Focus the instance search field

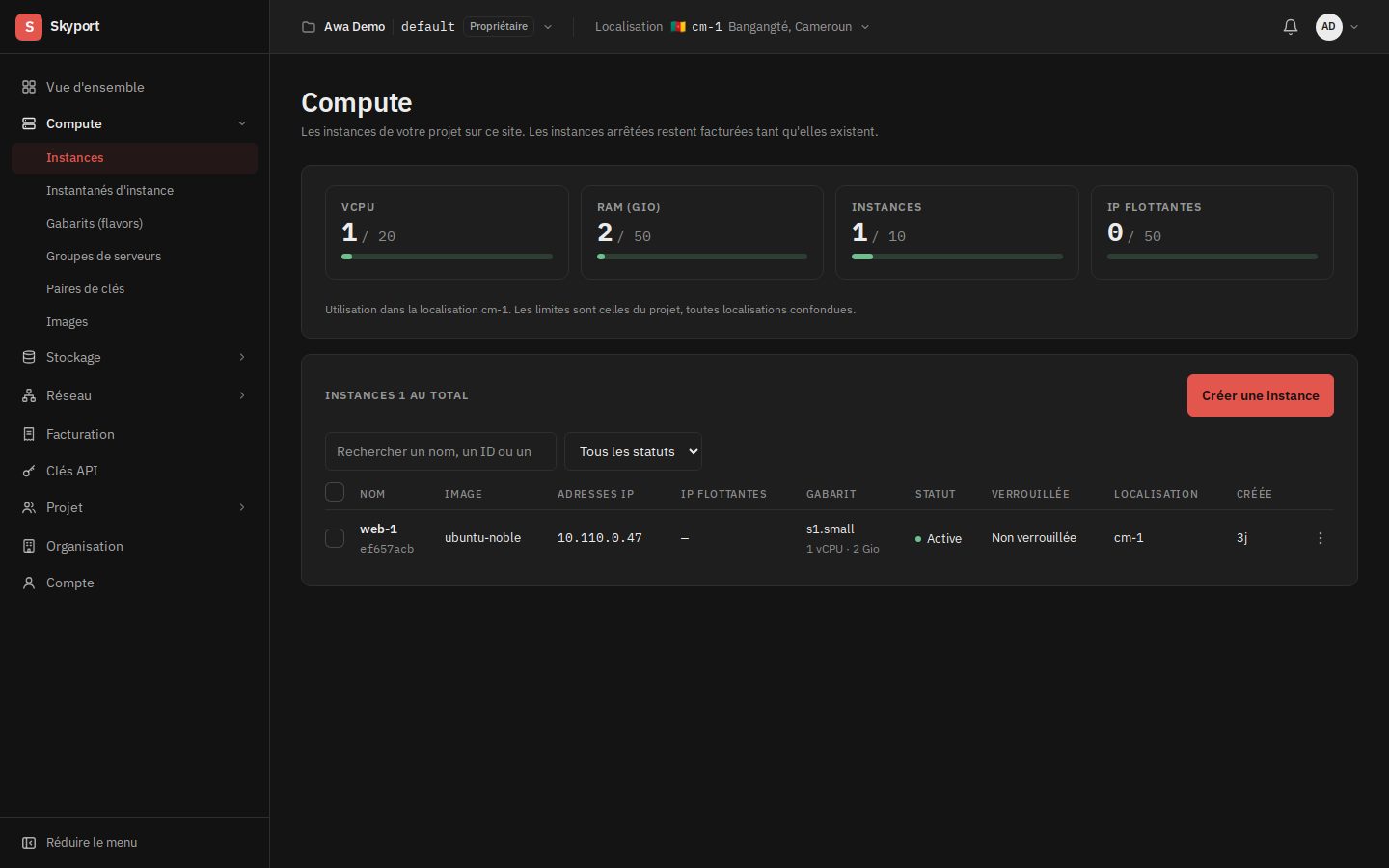441,451
